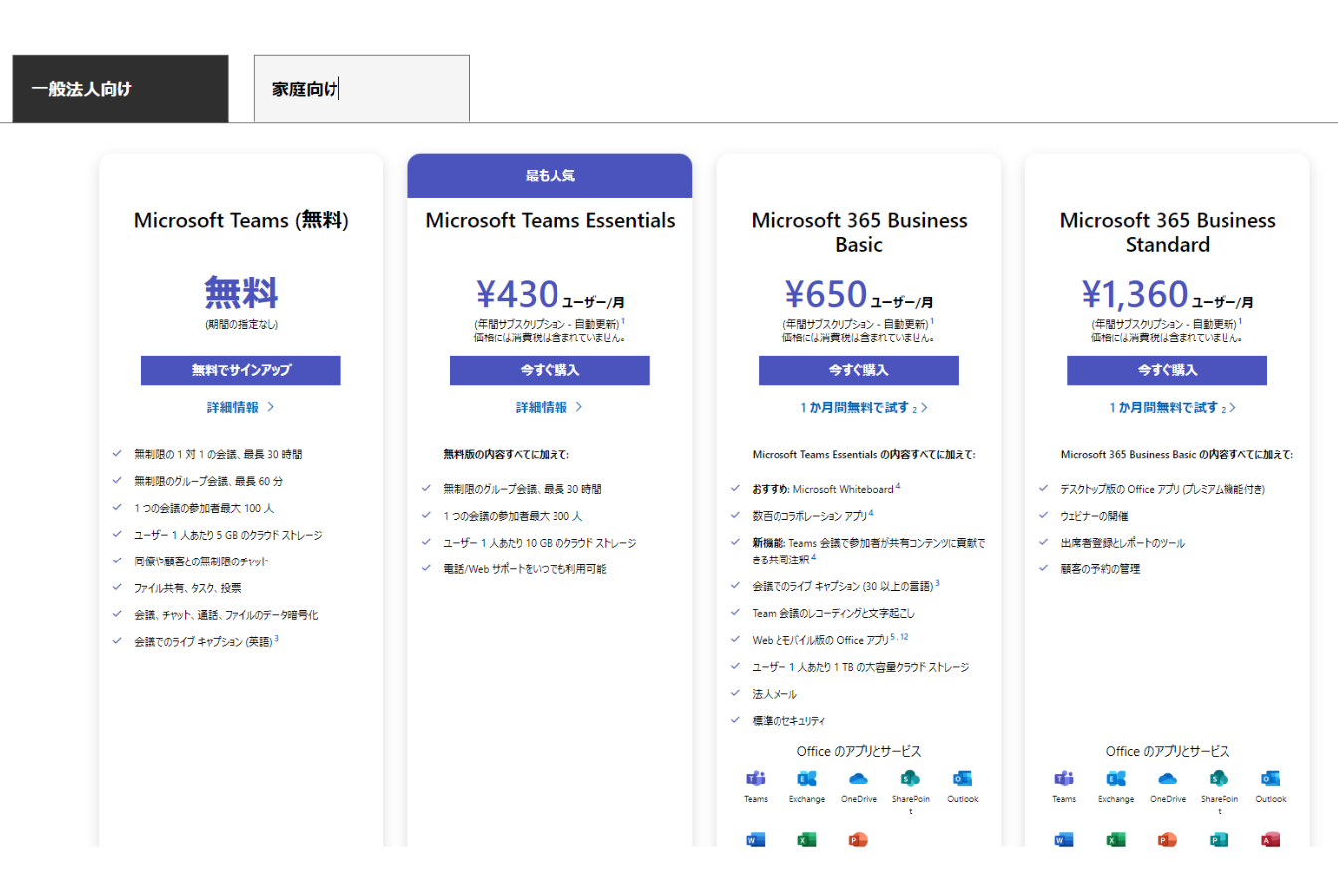Click the Exchange icon under Business Basic
This screenshot has height=896, width=1338.
807,779
